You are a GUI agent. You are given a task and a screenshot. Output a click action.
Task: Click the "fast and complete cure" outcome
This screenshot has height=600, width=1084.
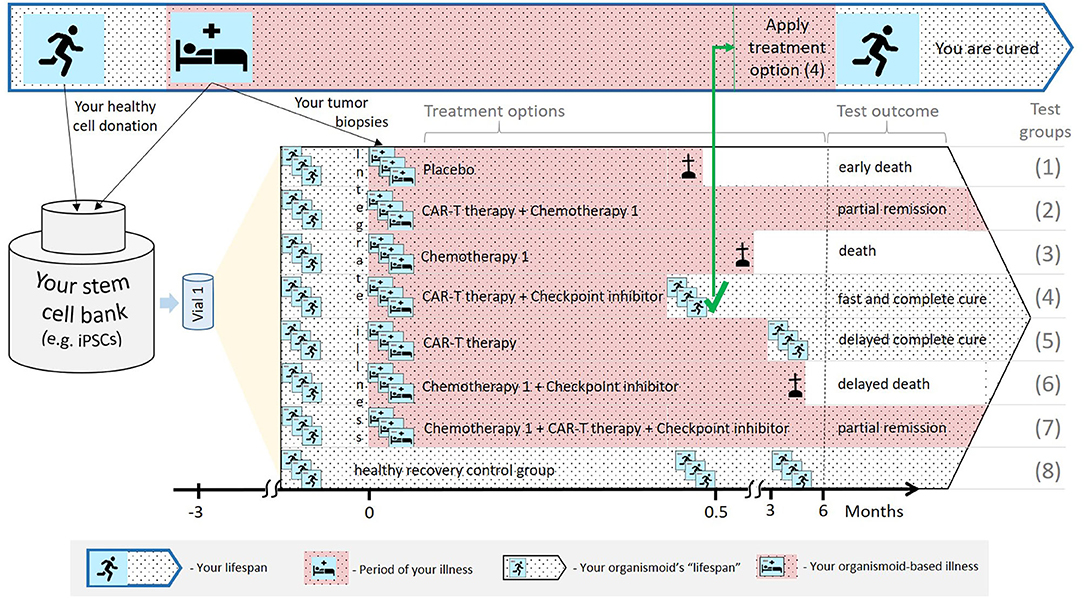click(x=912, y=299)
